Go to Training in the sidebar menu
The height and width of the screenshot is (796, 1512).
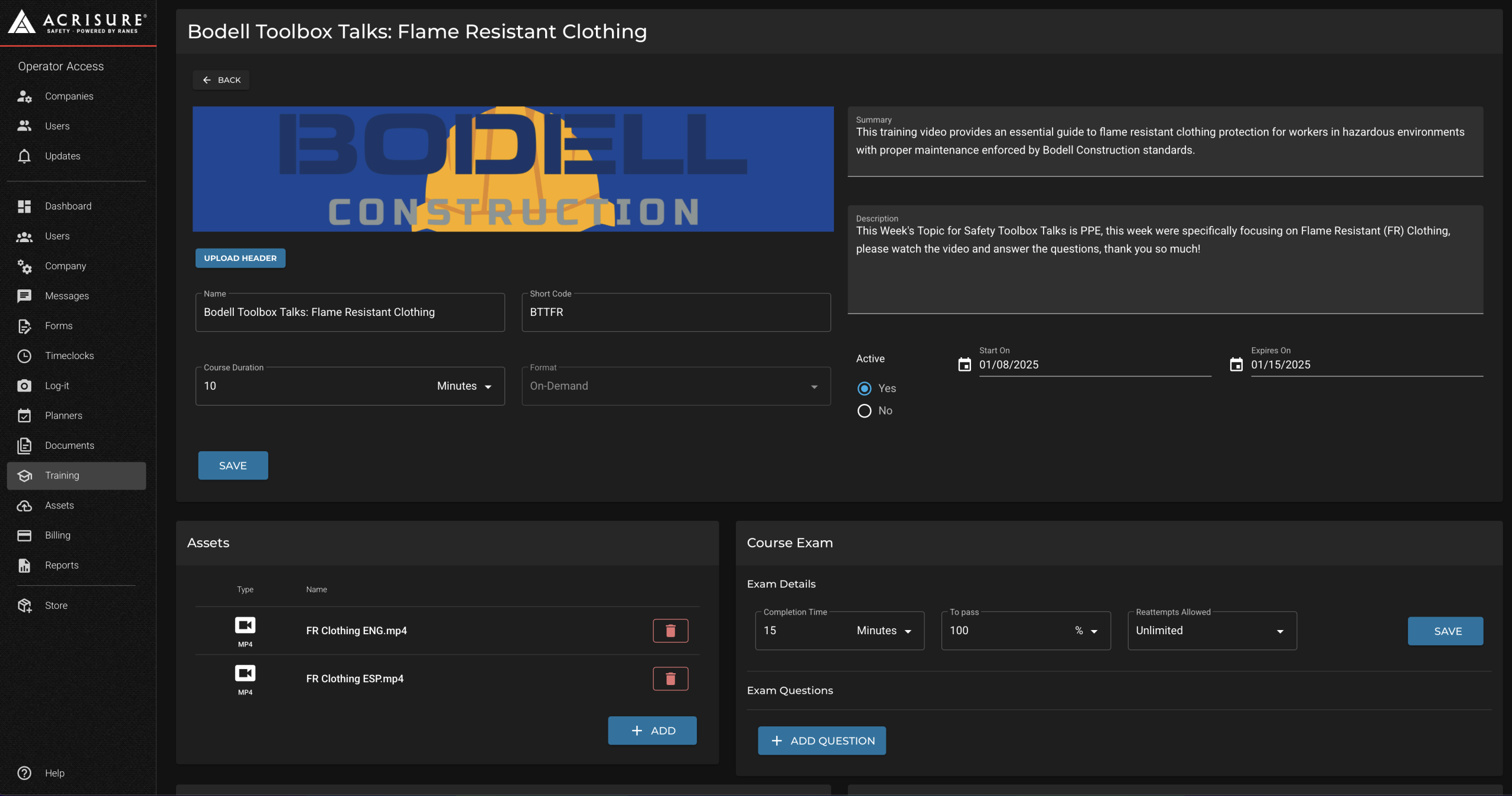point(76,475)
